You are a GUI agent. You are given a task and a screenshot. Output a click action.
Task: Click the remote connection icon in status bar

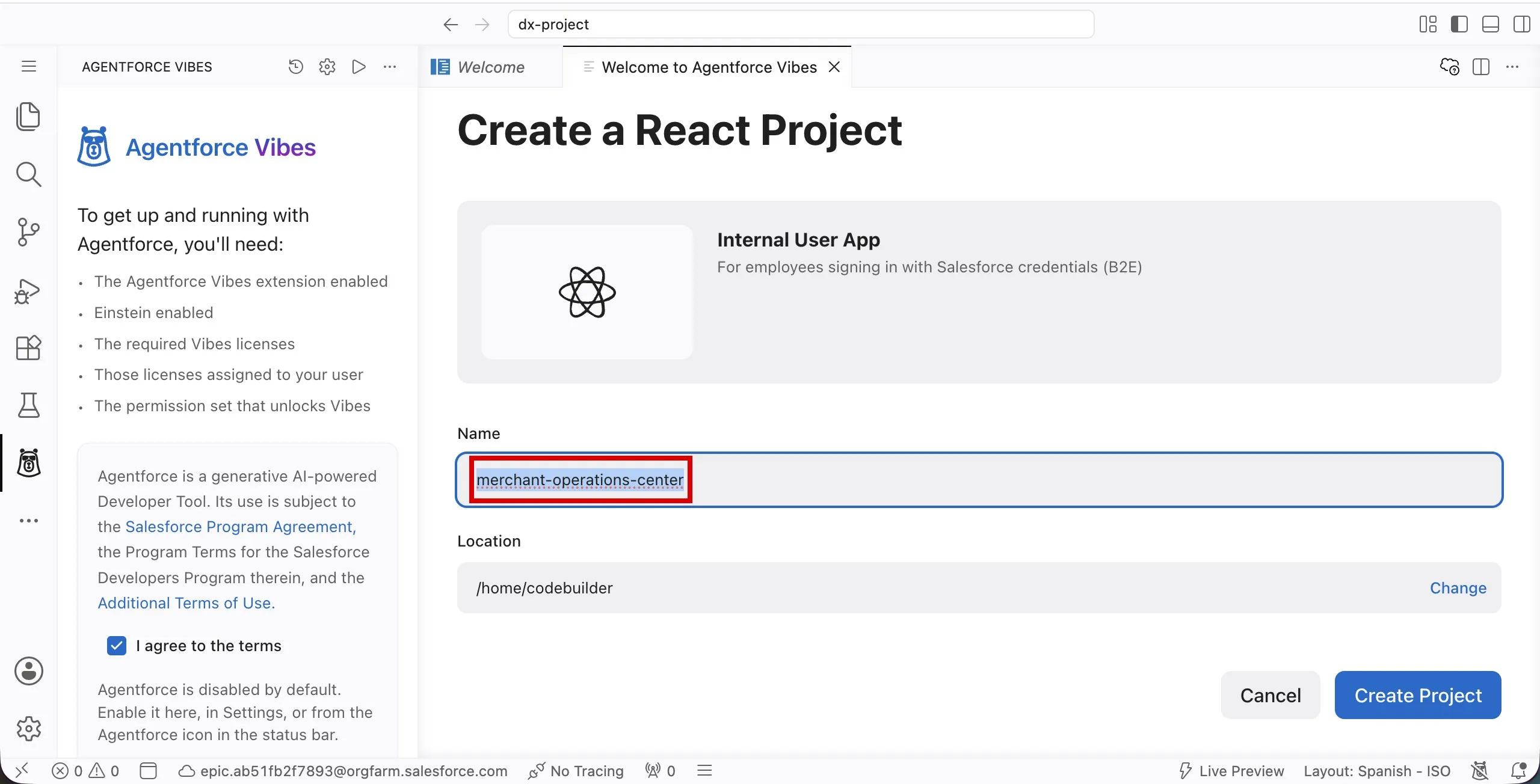tap(22, 770)
